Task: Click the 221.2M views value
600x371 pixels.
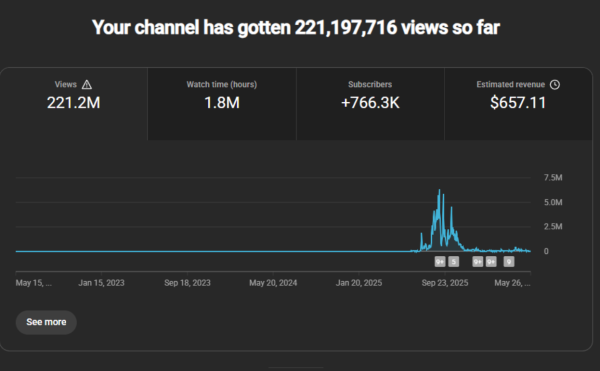Action: point(73,103)
